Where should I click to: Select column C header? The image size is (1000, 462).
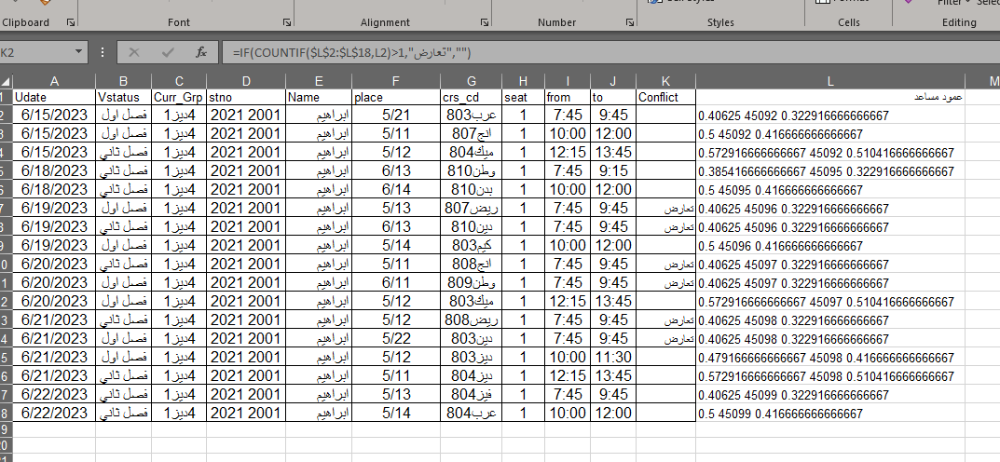point(179,81)
